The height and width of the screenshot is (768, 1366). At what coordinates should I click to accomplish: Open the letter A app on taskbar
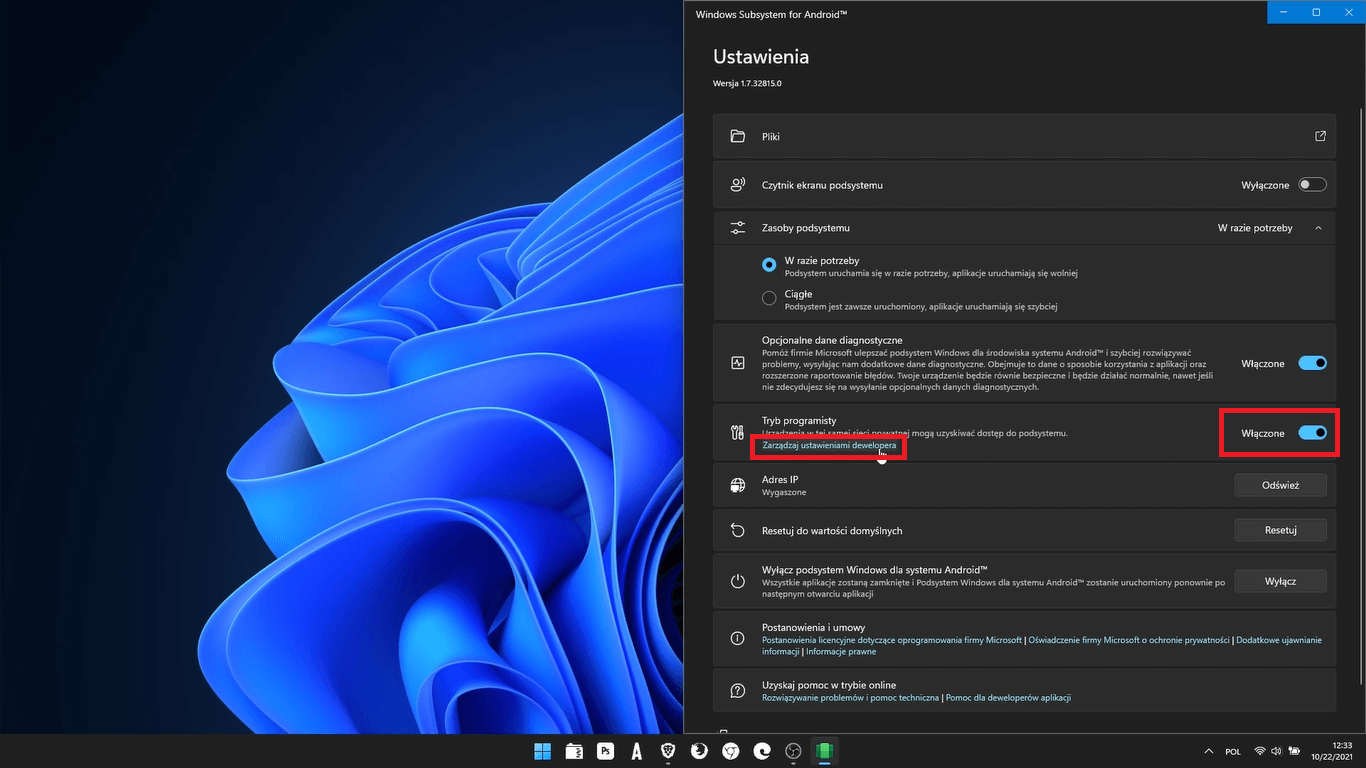(636, 751)
